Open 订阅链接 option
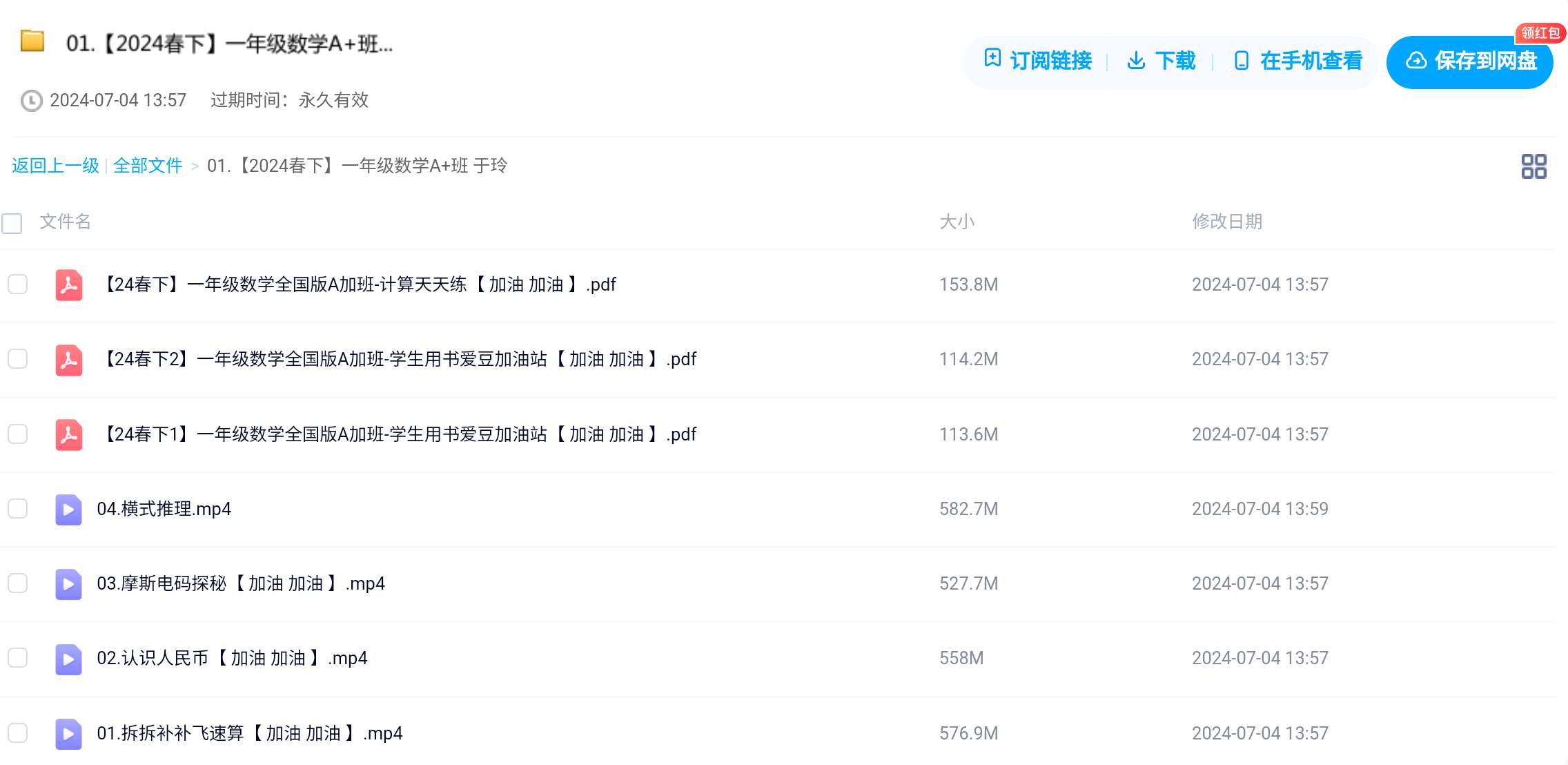 click(1038, 61)
